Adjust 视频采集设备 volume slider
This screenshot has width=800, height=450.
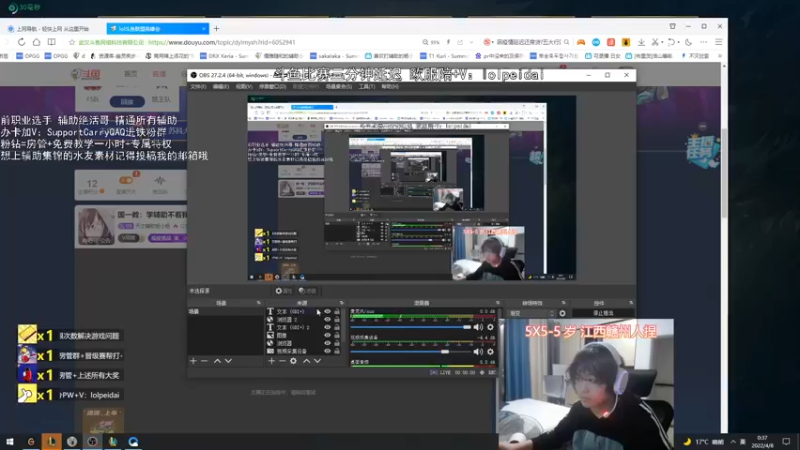tap(411, 352)
